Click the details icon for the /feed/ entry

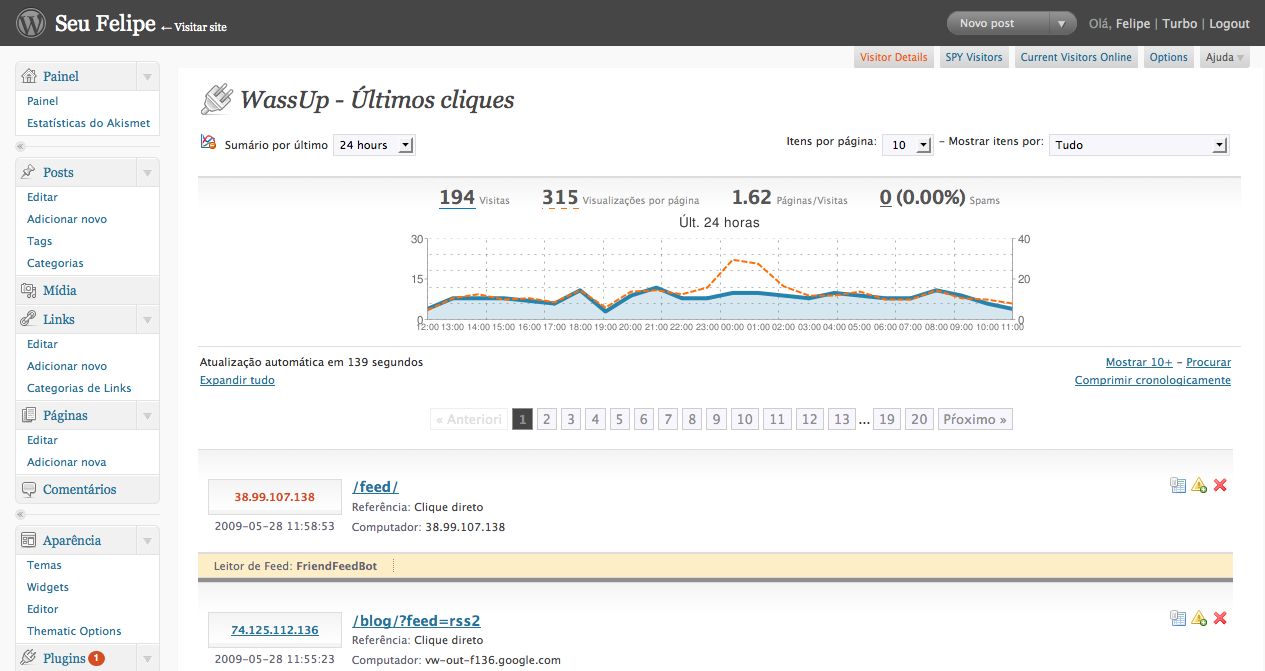pyautogui.click(x=1178, y=485)
